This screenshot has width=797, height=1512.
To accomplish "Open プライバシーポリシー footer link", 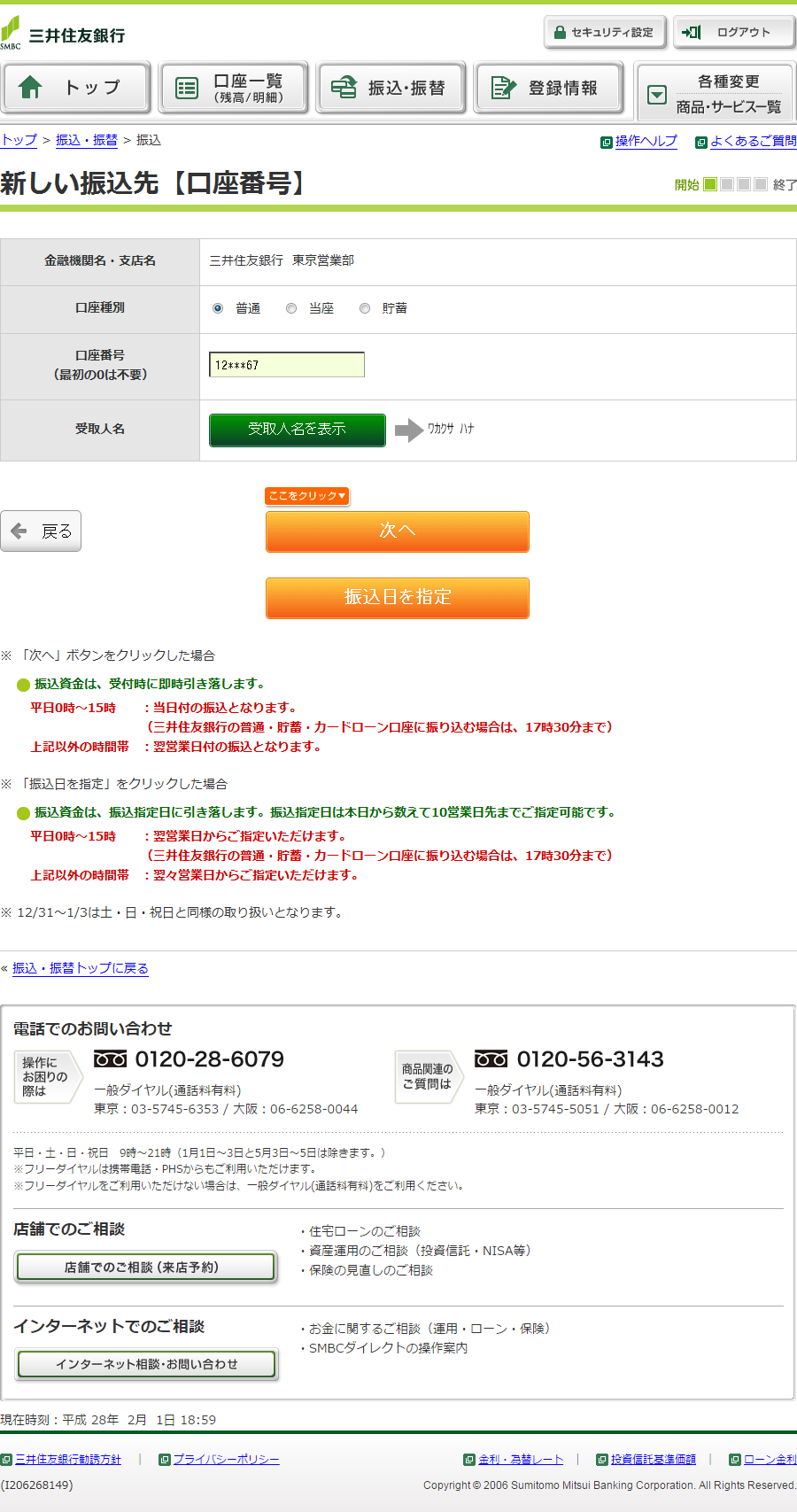I will (226, 1460).
